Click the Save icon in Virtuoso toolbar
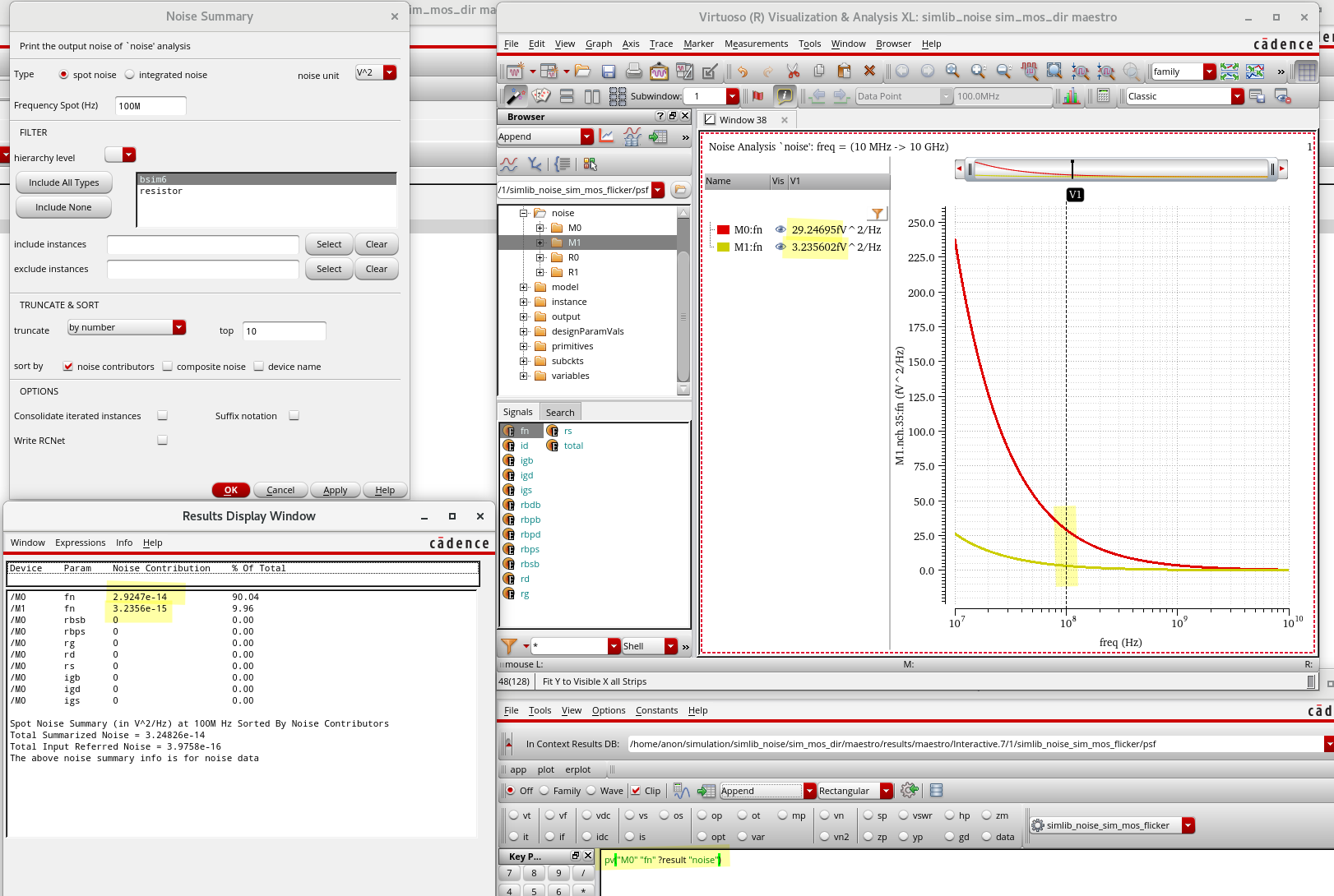 609,72
